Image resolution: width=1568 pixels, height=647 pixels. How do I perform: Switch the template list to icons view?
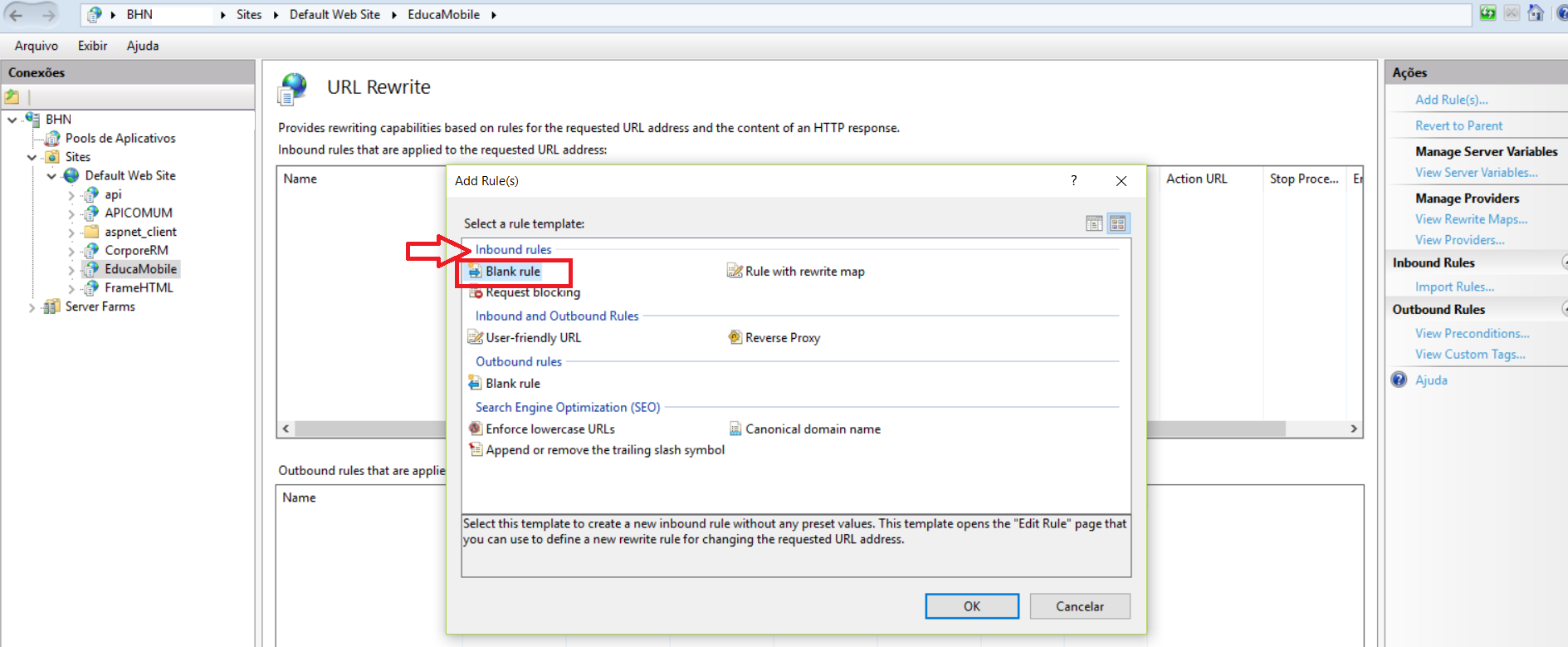click(x=1118, y=223)
